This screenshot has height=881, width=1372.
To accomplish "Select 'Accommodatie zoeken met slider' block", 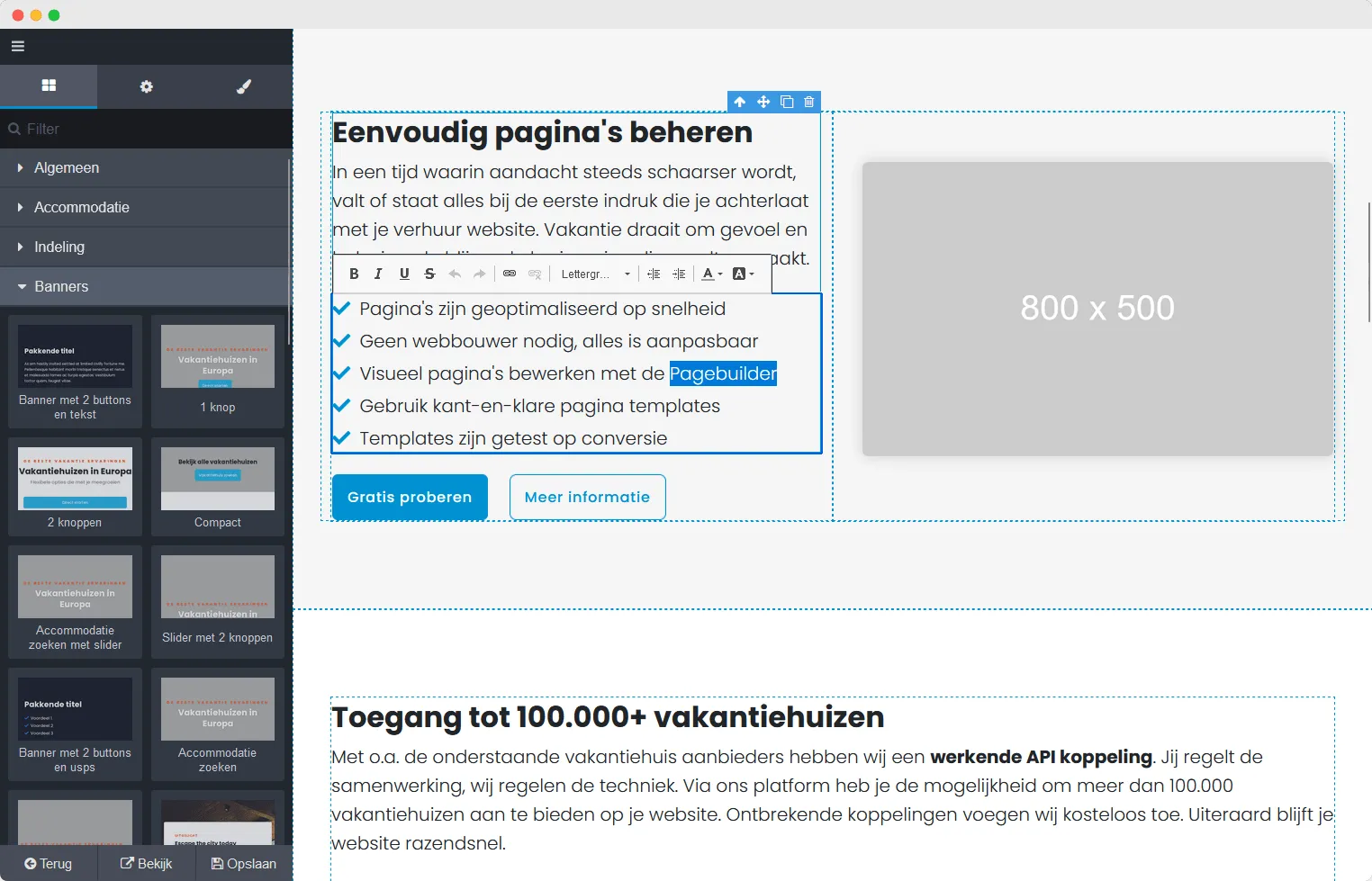I will click(x=75, y=602).
